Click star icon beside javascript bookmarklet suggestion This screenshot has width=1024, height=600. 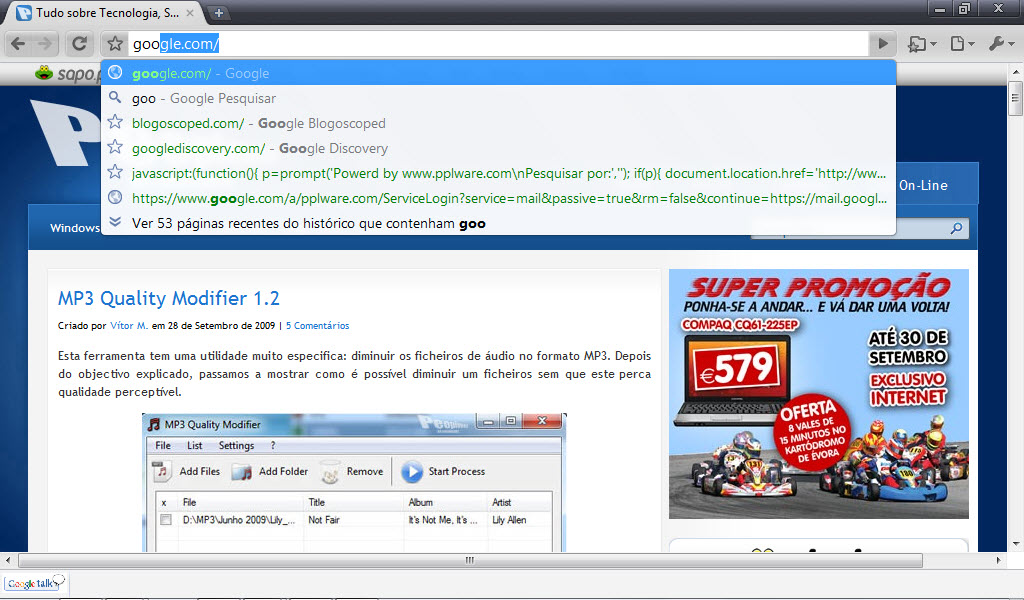point(115,172)
